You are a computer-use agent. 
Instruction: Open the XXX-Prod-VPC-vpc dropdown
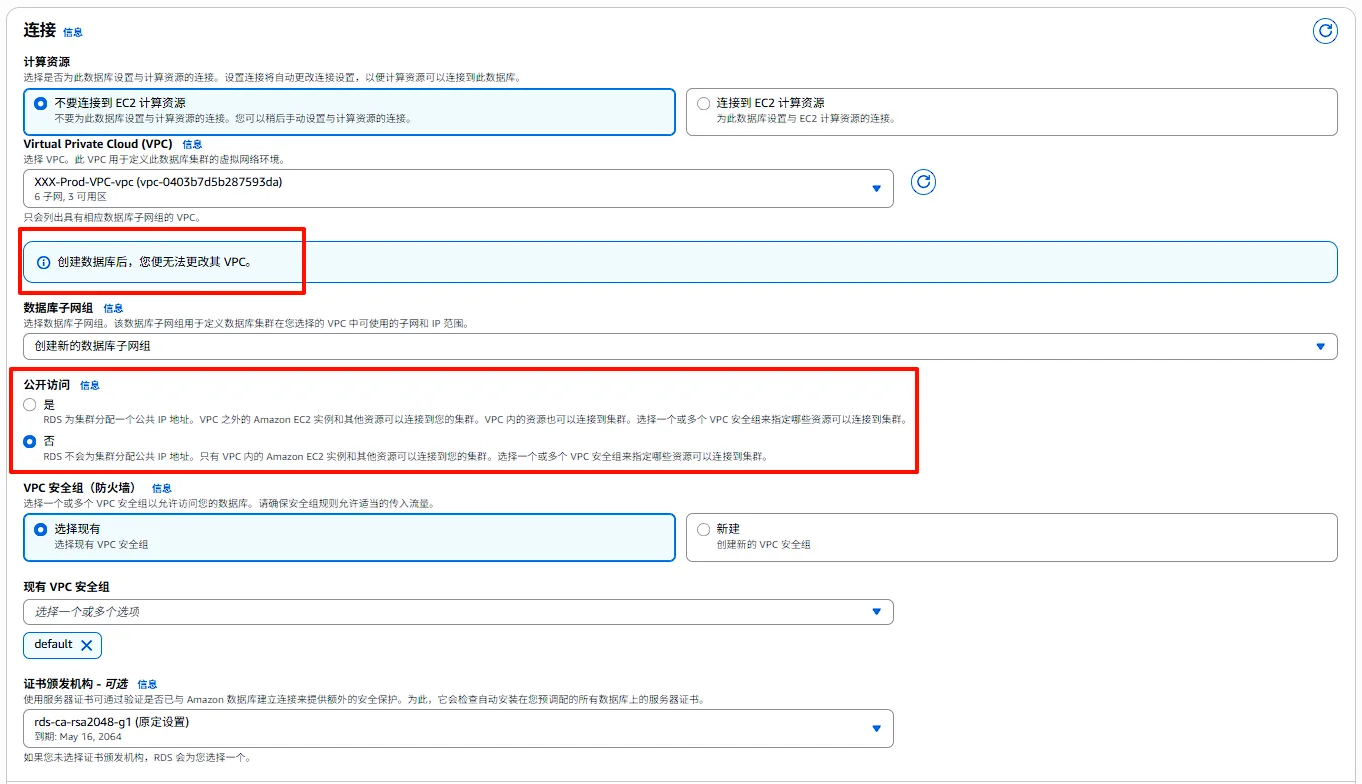(458, 188)
